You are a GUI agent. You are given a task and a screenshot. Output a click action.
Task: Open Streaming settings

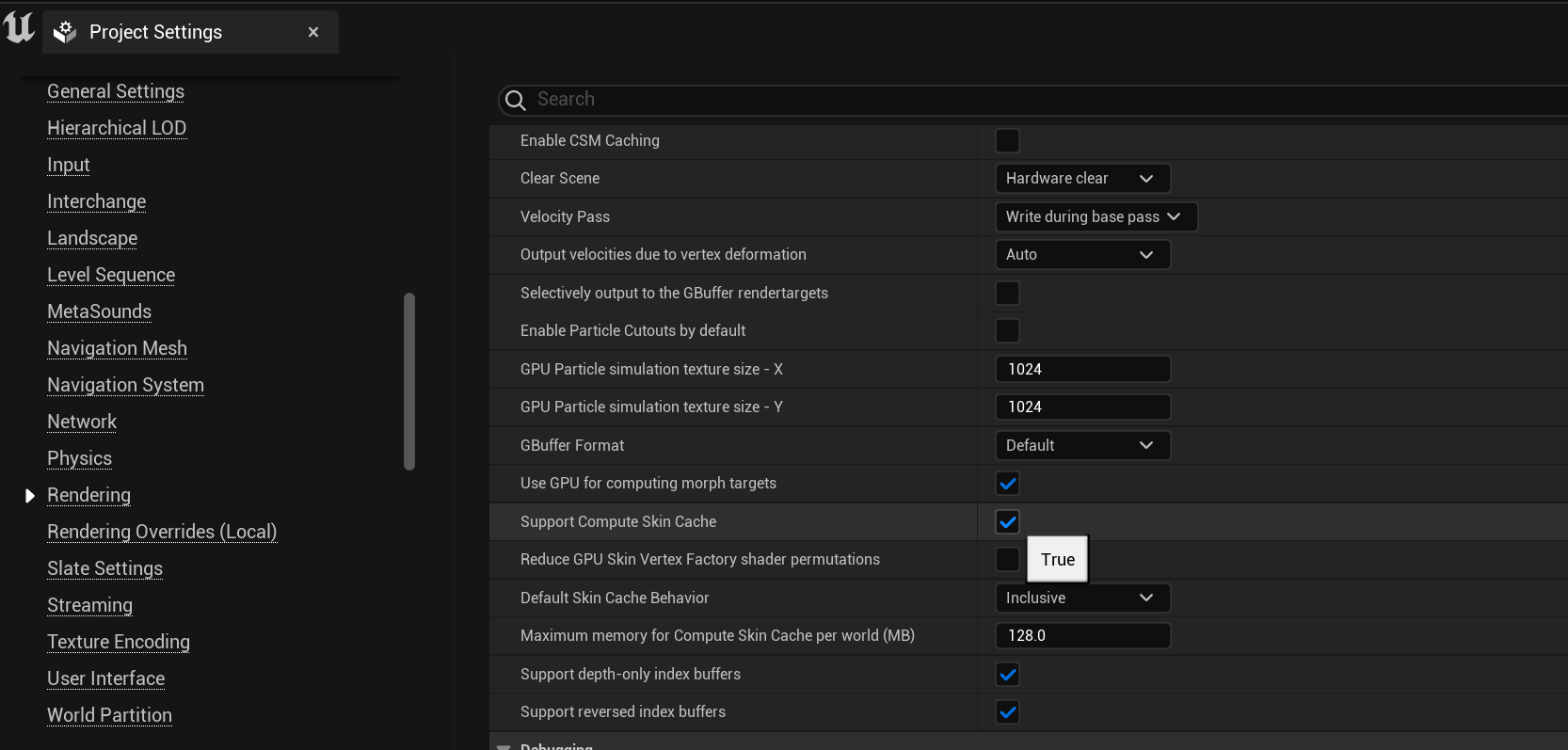(x=89, y=605)
